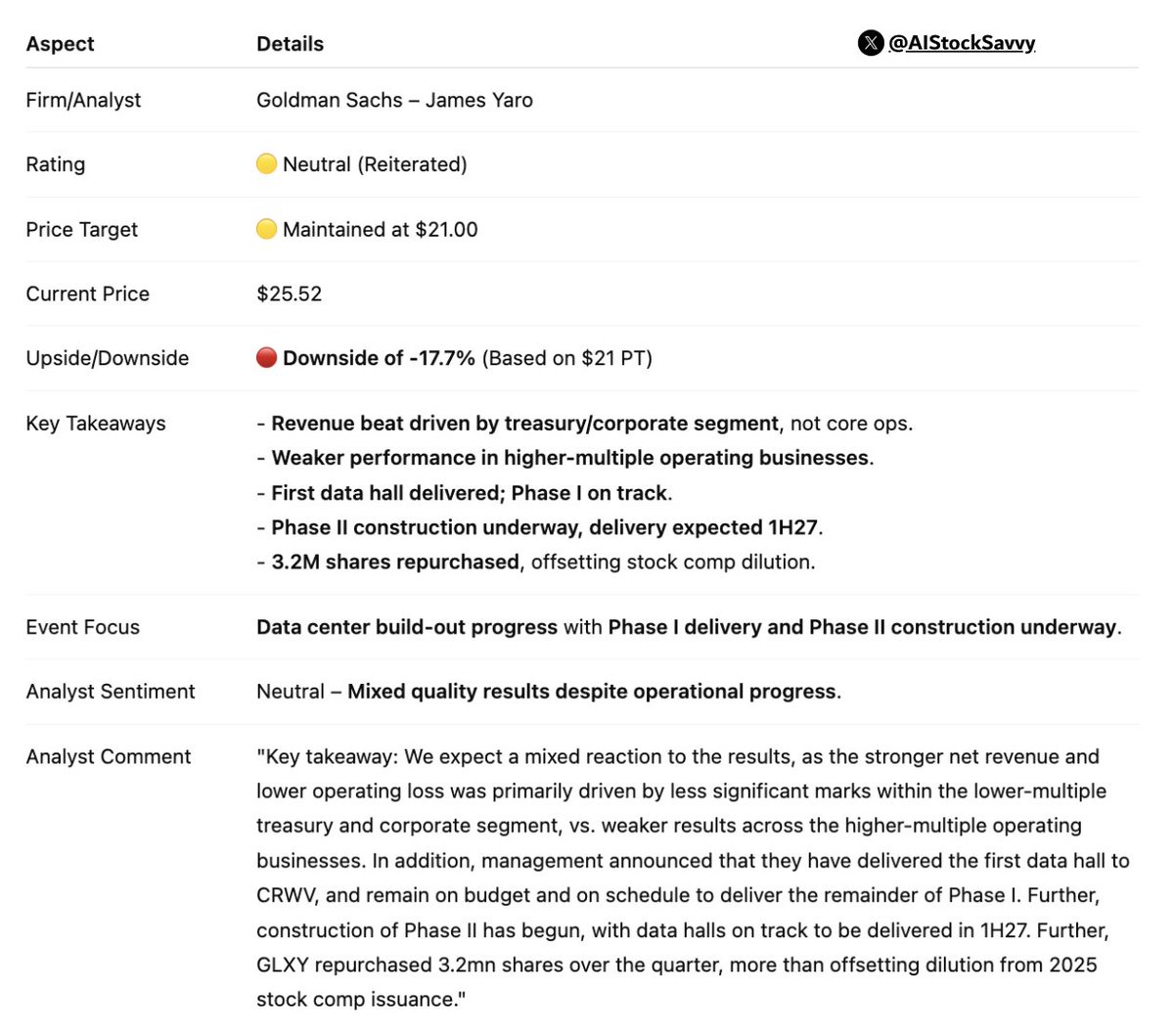Image resolution: width=1174 pixels, height=1036 pixels.
Task: Click the Firm/Analyst row label
Action: (83, 100)
